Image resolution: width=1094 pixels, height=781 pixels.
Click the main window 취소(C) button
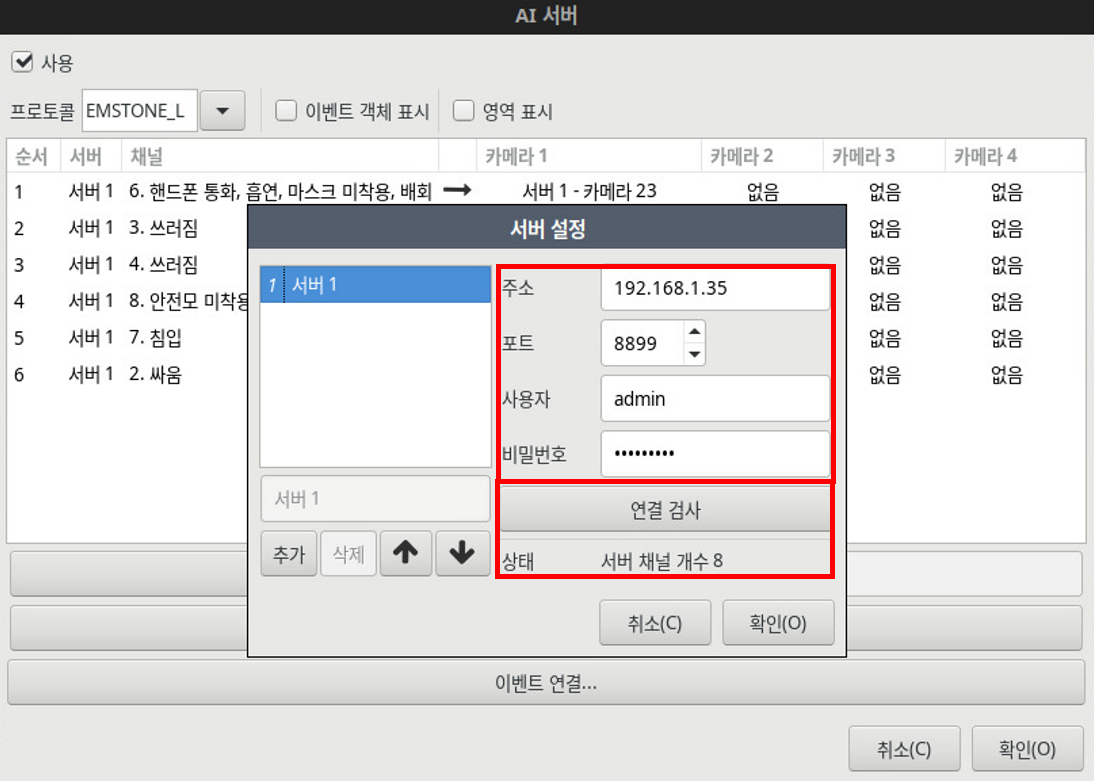(903, 749)
